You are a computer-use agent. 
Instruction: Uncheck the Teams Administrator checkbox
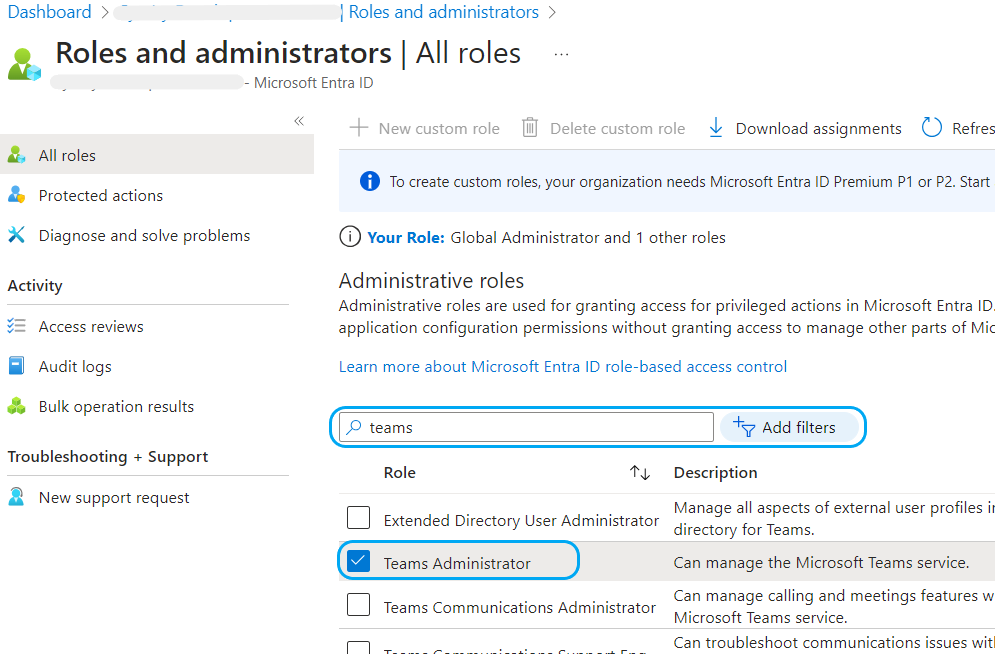358,561
